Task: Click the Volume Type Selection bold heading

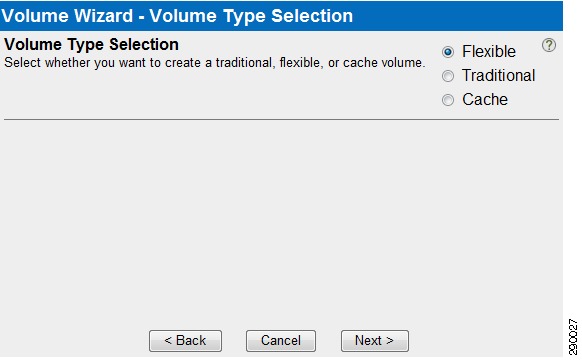Action: (x=91, y=44)
